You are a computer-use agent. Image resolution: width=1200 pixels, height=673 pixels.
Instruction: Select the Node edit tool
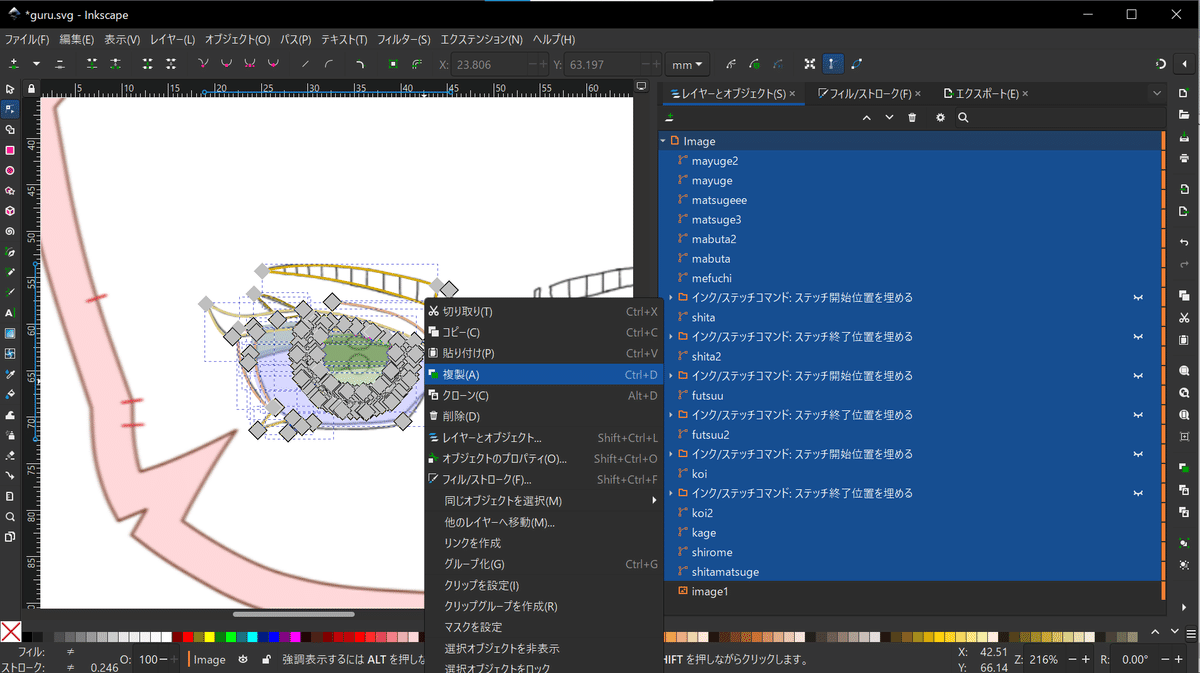(10, 109)
